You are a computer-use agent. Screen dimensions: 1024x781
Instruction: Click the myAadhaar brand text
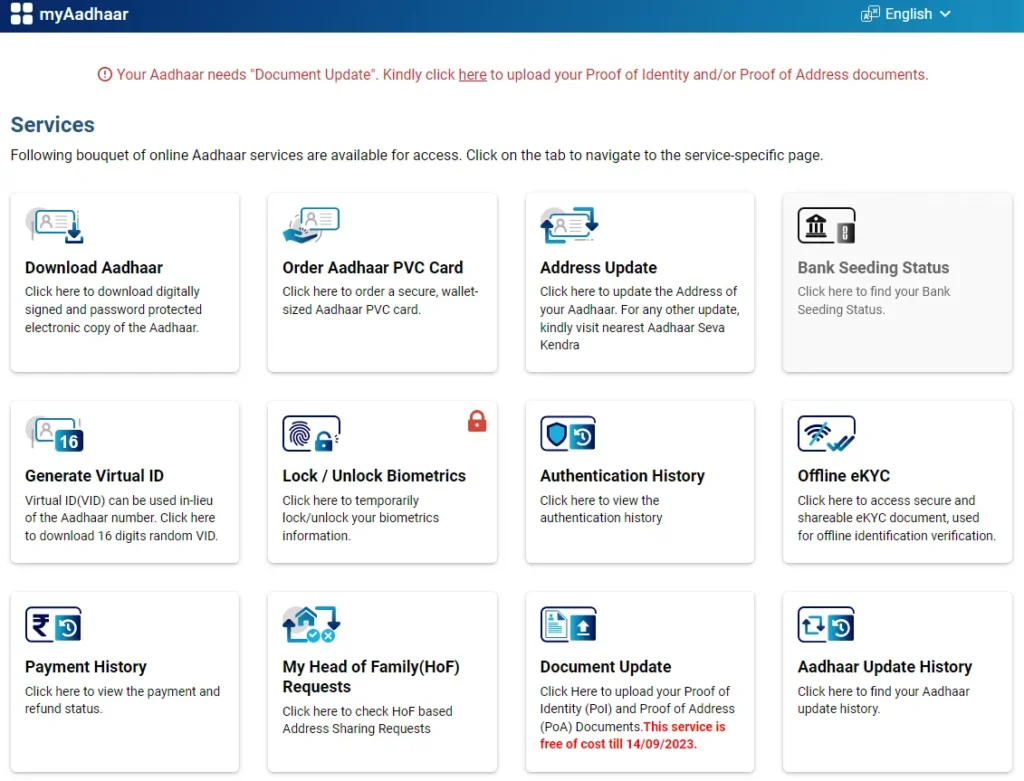pos(84,14)
